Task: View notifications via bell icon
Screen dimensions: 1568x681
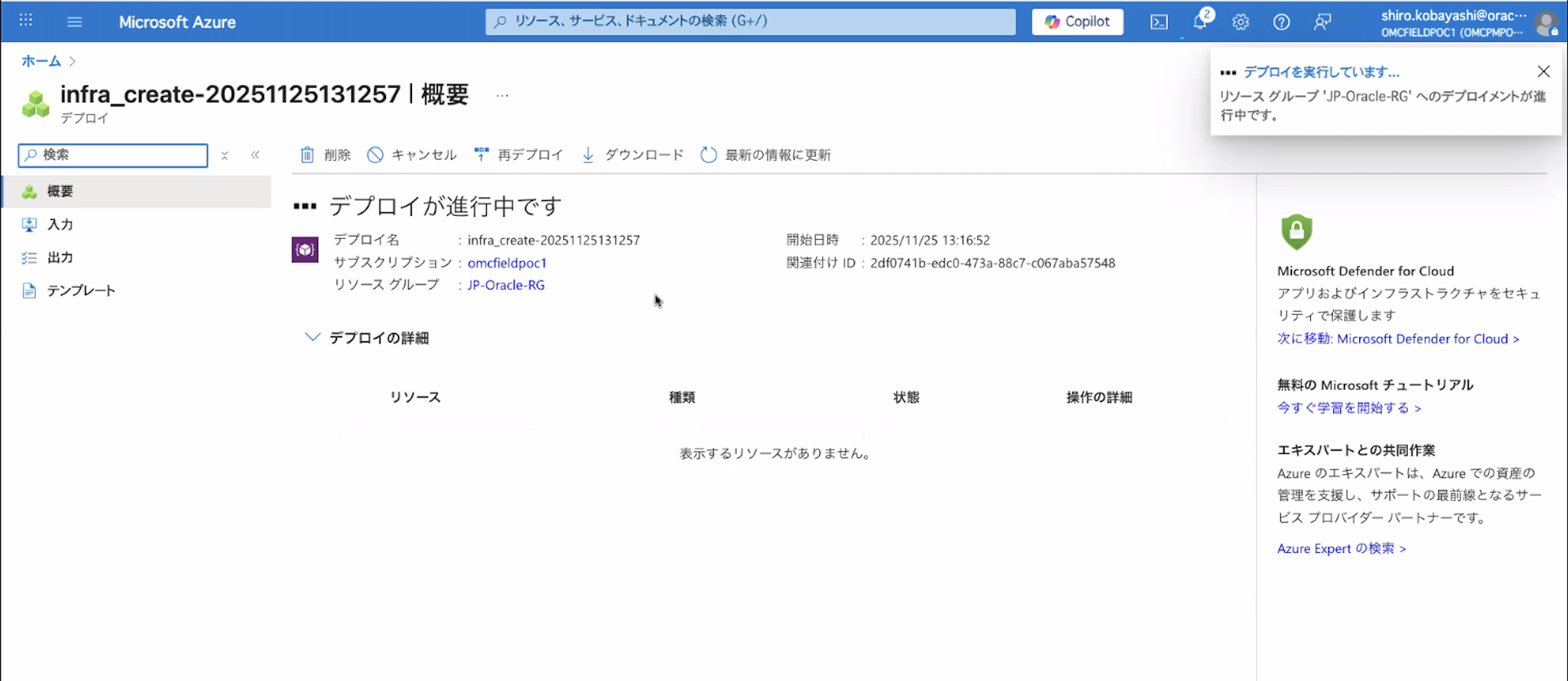Action: pyautogui.click(x=1200, y=22)
